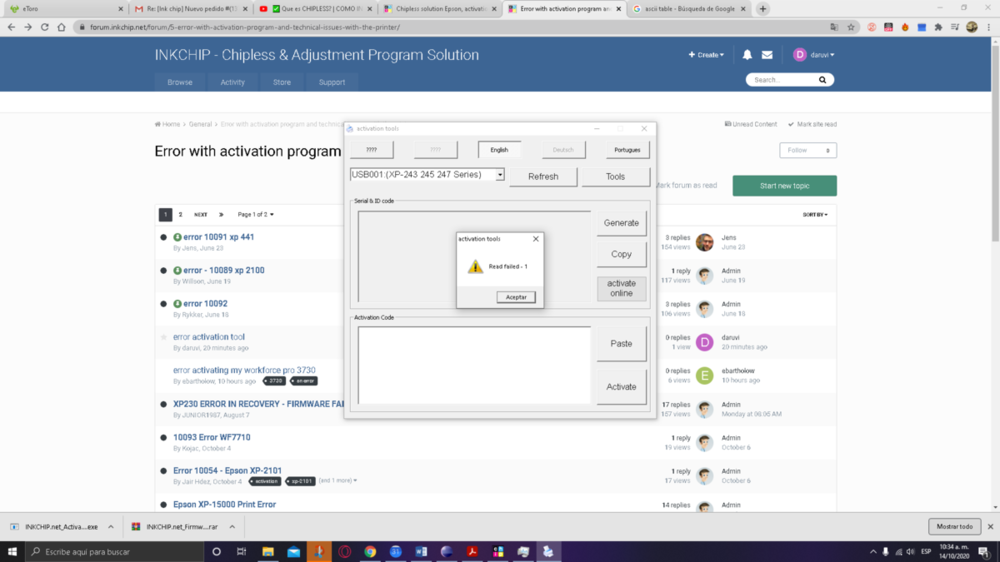The height and width of the screenshot is (562, 1000).
Task: Open new browser tab with plus icon
Action: pyautogui.click(x=763, y=9)
